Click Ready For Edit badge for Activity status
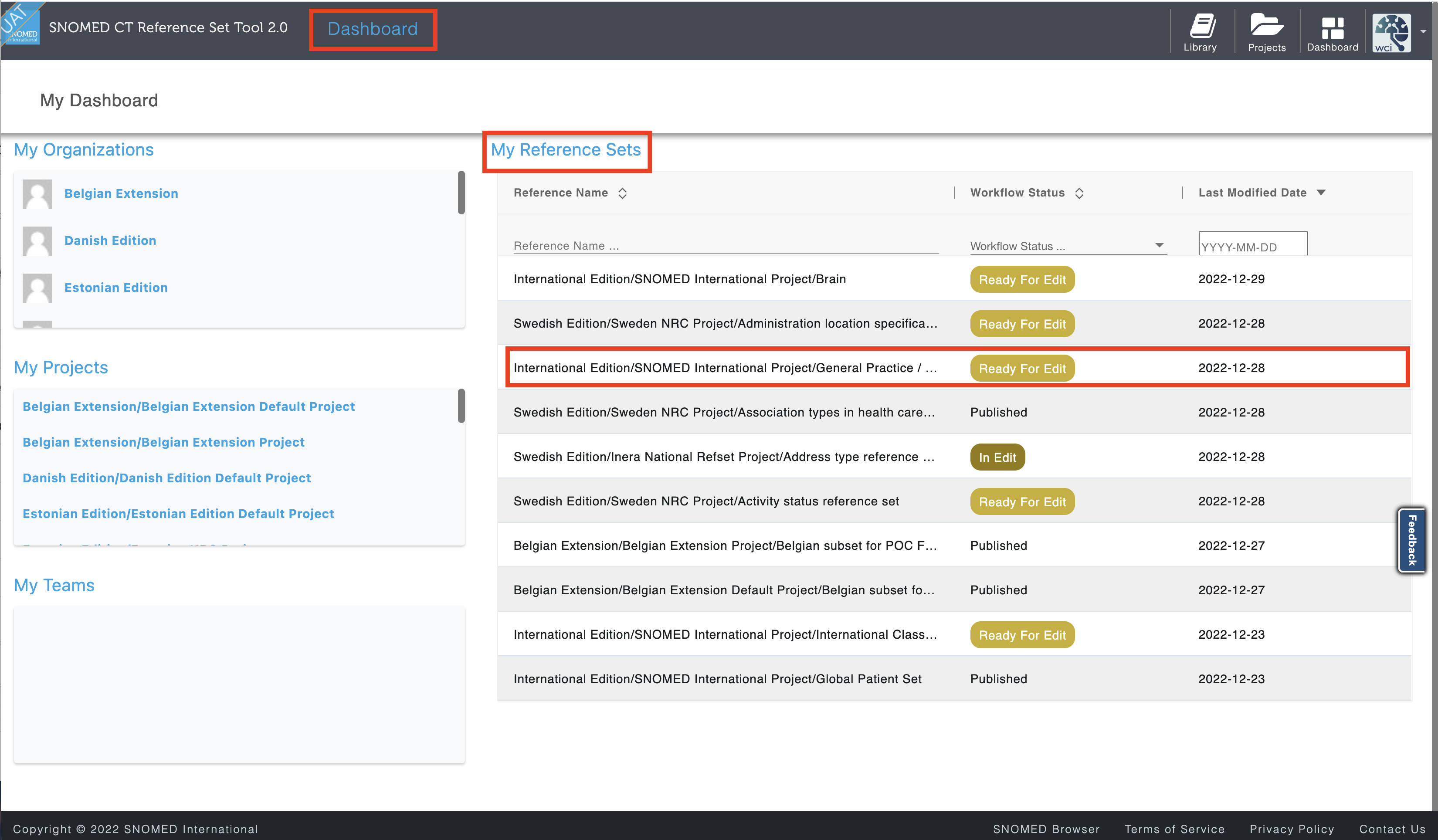 [1022, 502]
